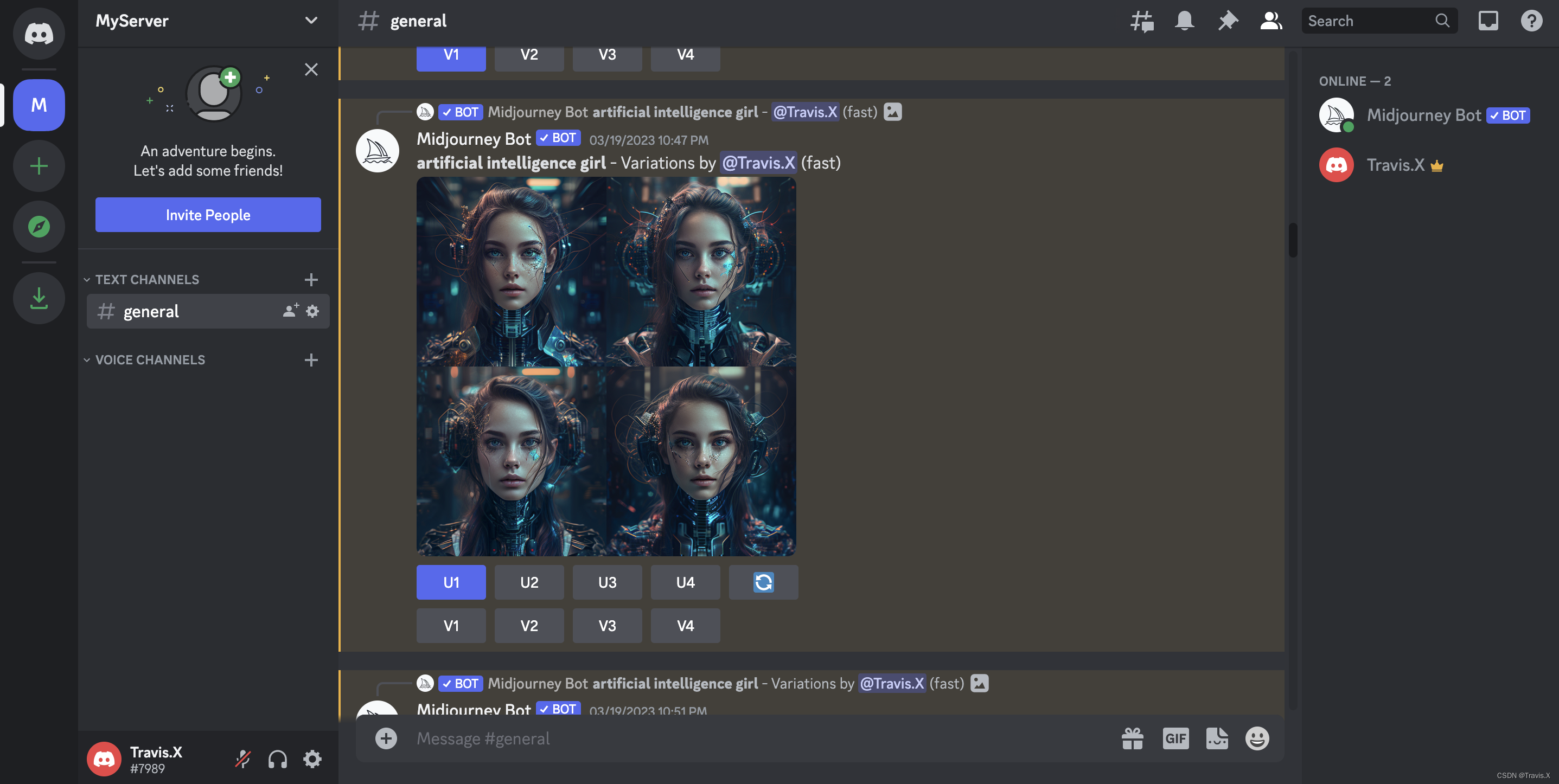This screenshot has width=1559, height=784.
Task: Click the Invite People button
Action: [x=208, y=215]
